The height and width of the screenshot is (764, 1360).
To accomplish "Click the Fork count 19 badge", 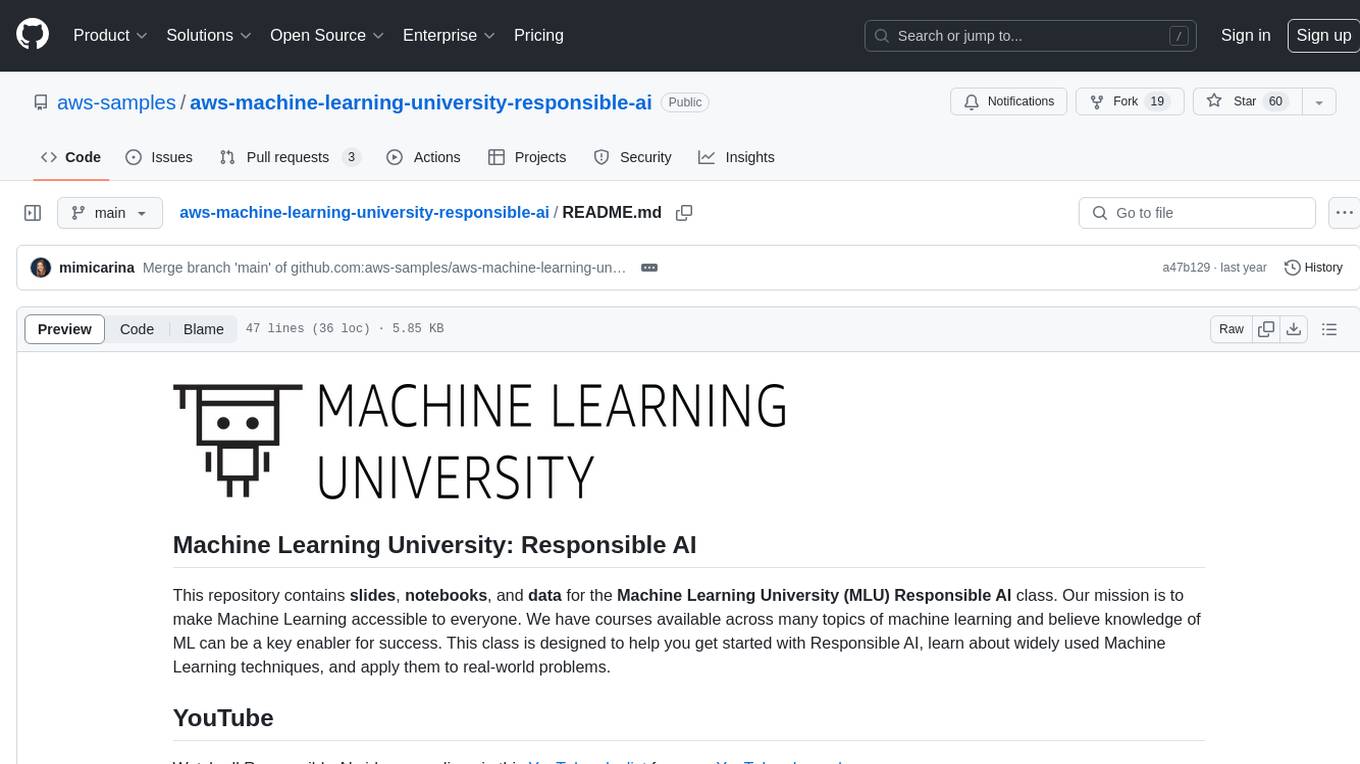I will 1157,102.
